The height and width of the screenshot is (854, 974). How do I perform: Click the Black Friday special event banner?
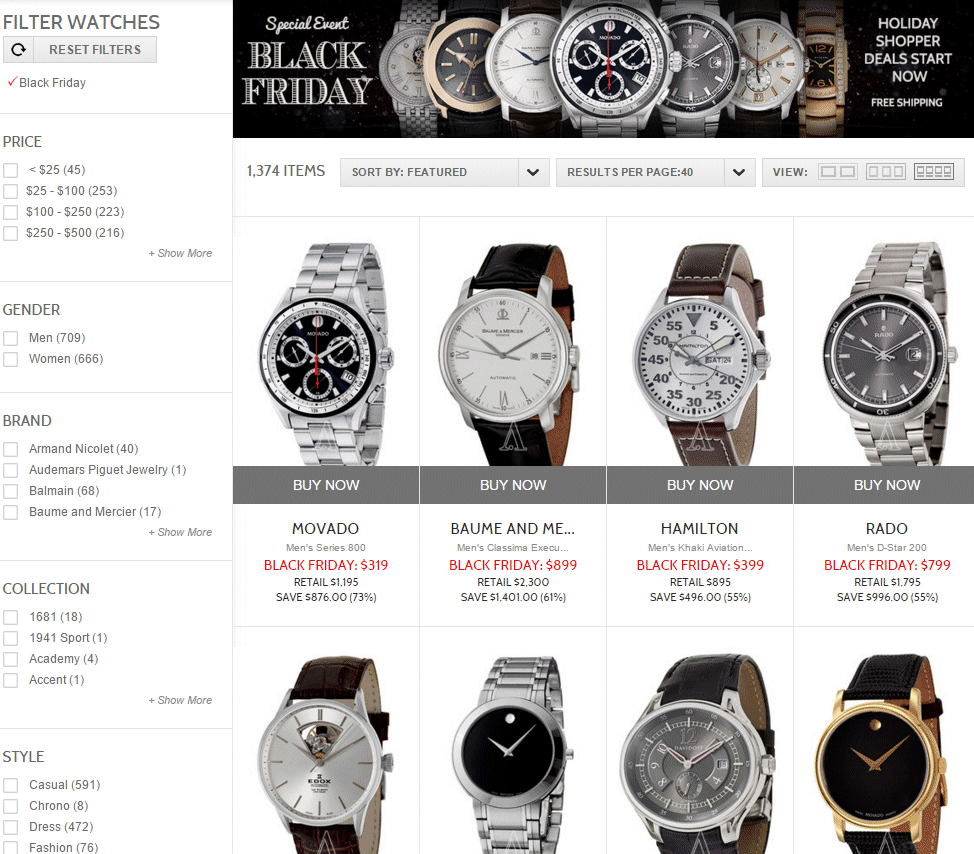tap(603, 69)
